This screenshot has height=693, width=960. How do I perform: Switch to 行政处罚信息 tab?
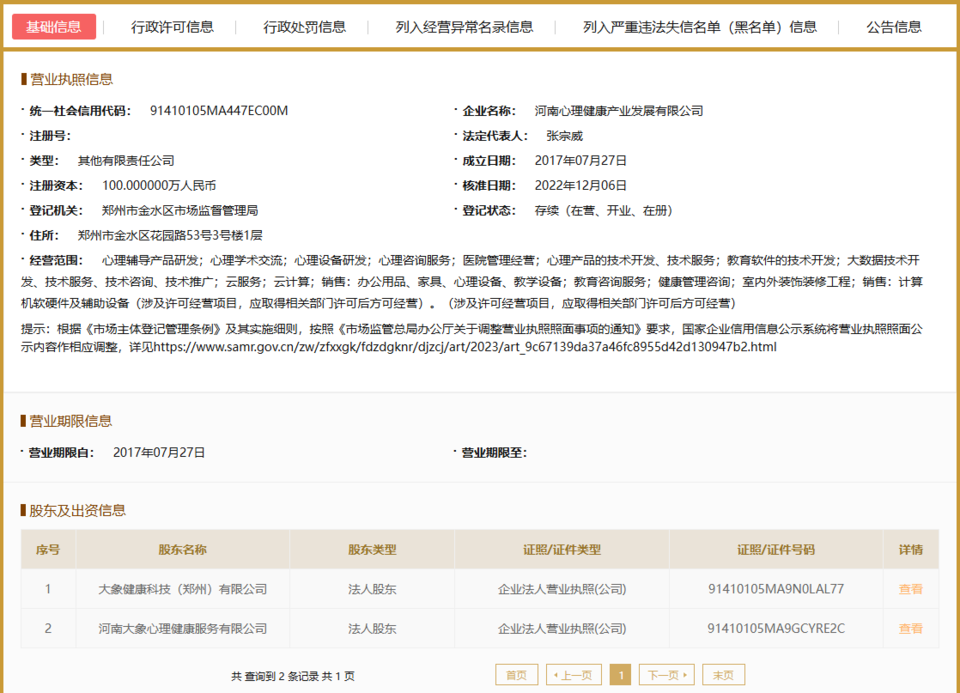[x=305, y=27]
